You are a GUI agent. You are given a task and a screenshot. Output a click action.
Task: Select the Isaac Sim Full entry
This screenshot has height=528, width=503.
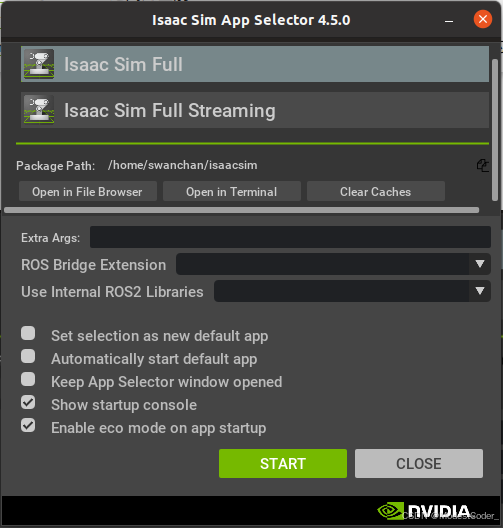click(x=255, y=64)
